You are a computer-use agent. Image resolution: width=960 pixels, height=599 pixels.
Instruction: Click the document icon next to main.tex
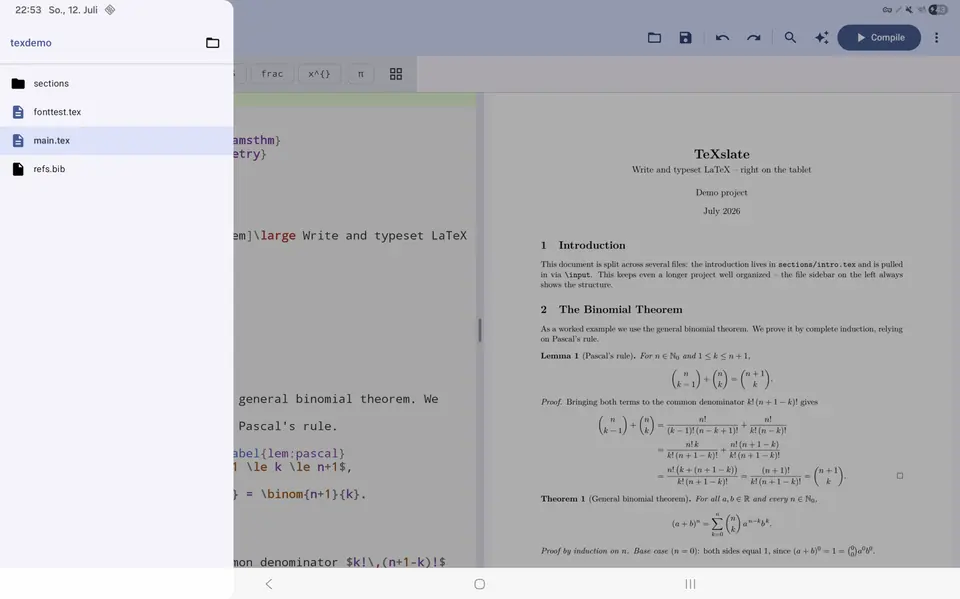click(18, 140)
